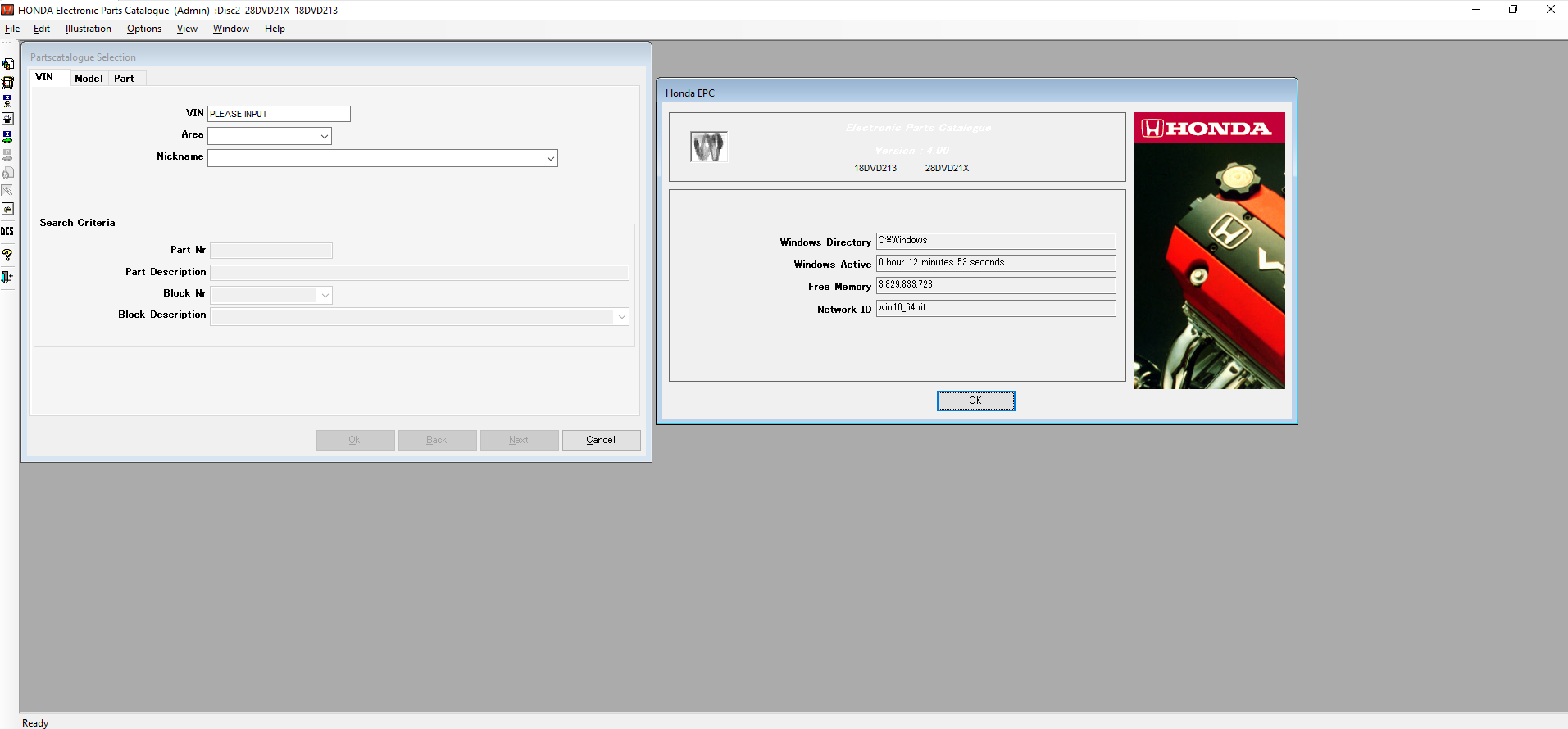Click the Ready status bar text
The height and width of the screenshot is (729, 1568).
pos(35,722)
